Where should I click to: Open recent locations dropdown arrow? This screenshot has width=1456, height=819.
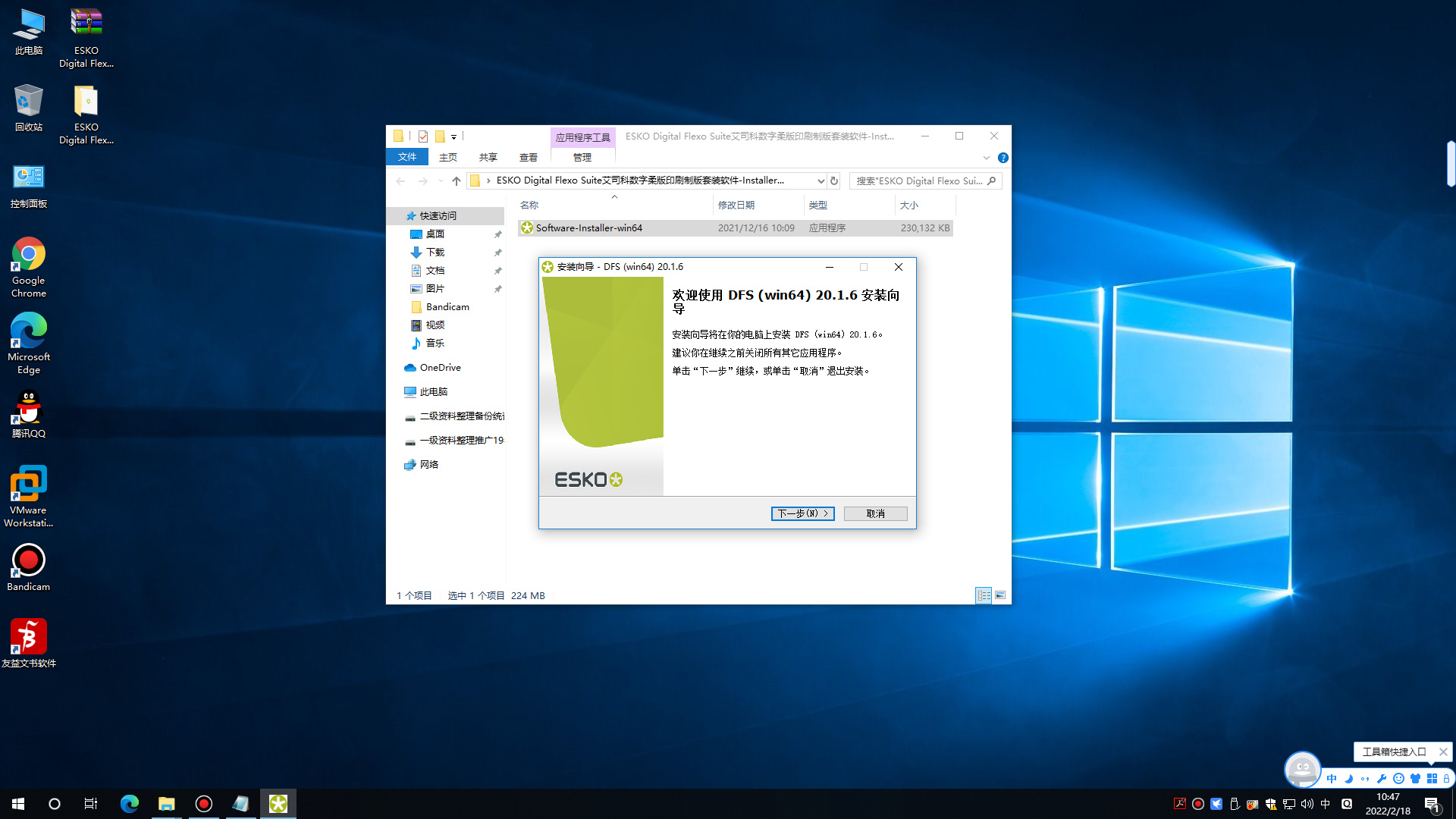[441, 180]
